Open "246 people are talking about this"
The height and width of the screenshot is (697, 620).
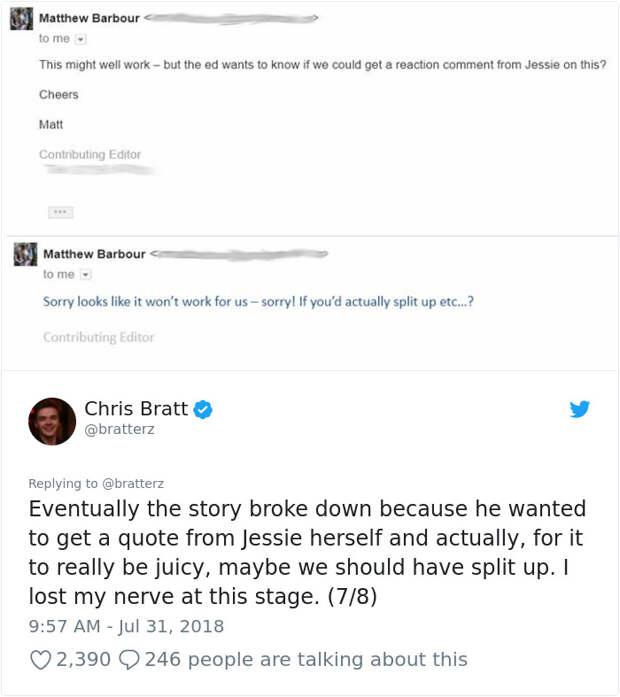coord(305,659)
